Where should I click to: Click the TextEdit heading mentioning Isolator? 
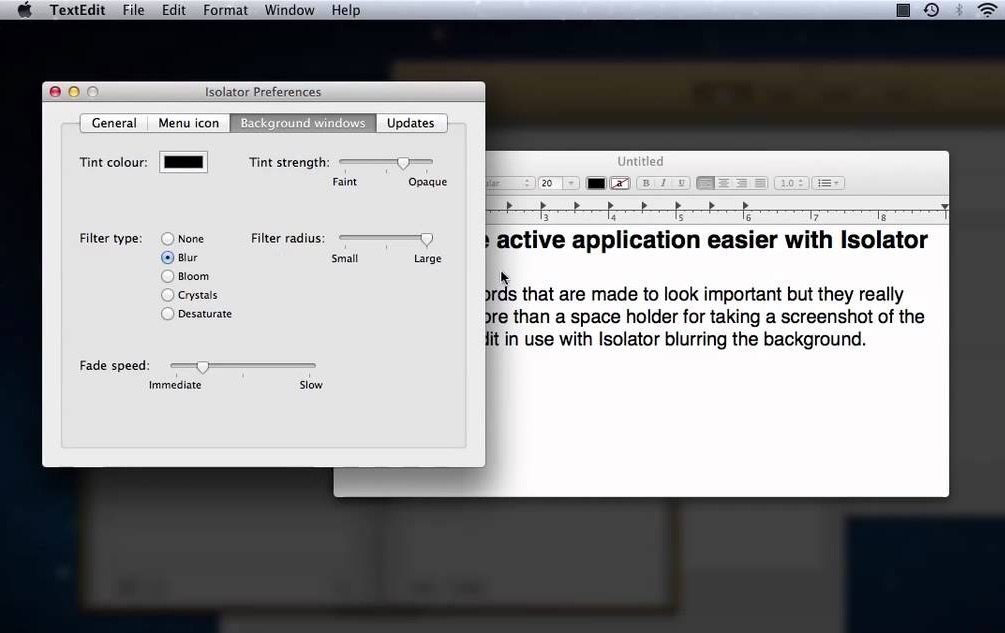[707, 240]
